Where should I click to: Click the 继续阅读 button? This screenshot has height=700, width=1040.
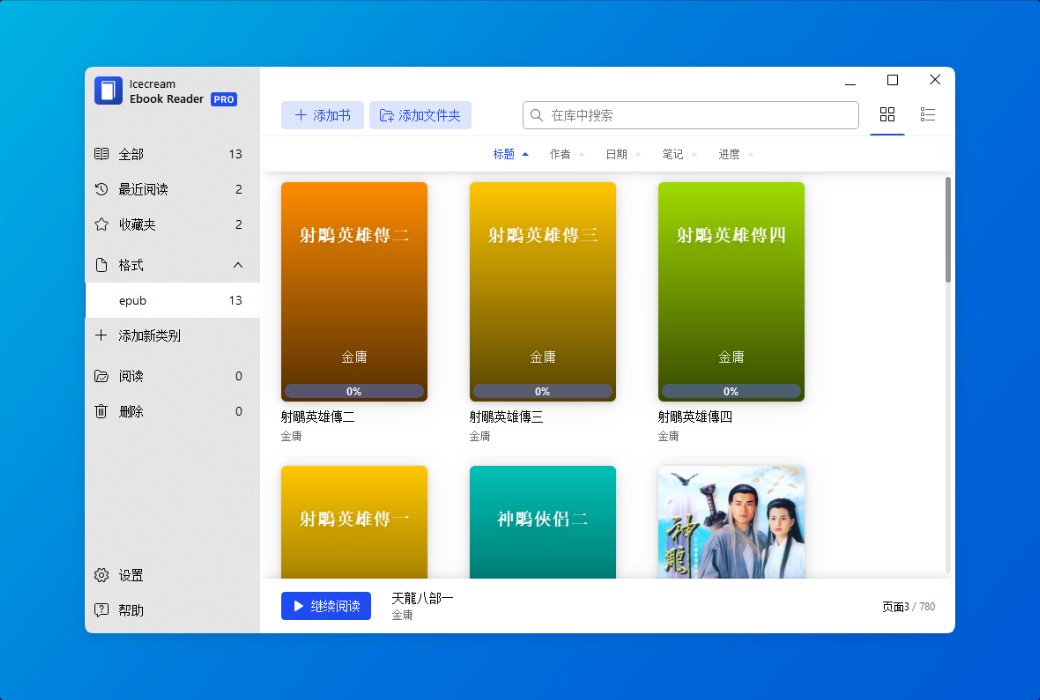[x=326, y=605]
